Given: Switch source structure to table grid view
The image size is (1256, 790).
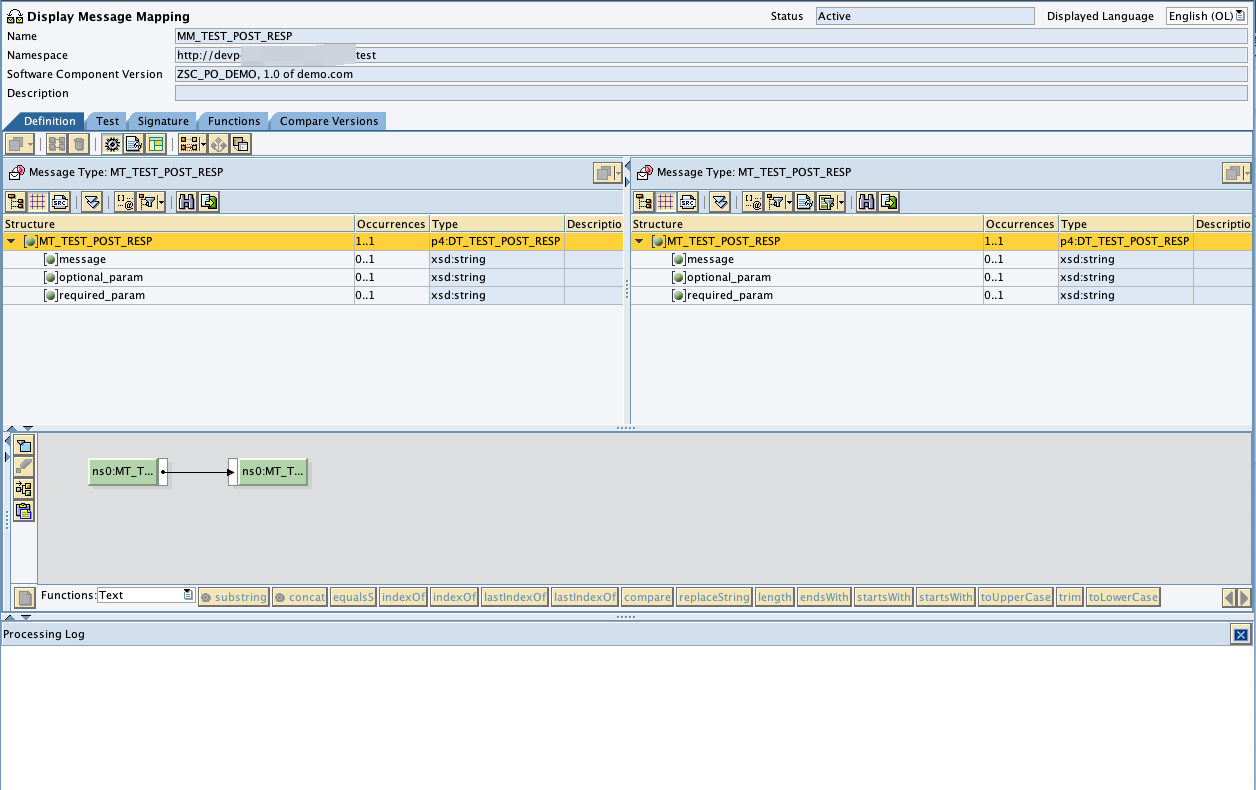Looking at the screenshot, I should (x=38, y=202).
